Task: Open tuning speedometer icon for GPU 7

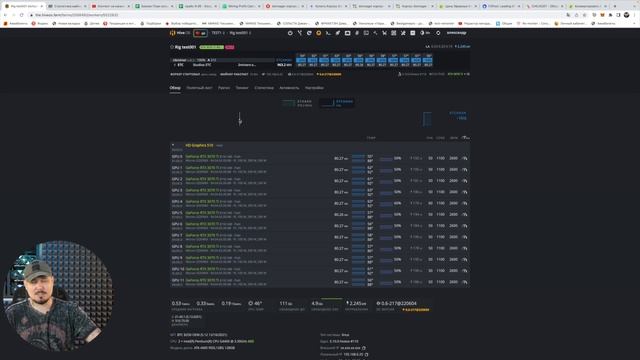Action: pos(464,237)
